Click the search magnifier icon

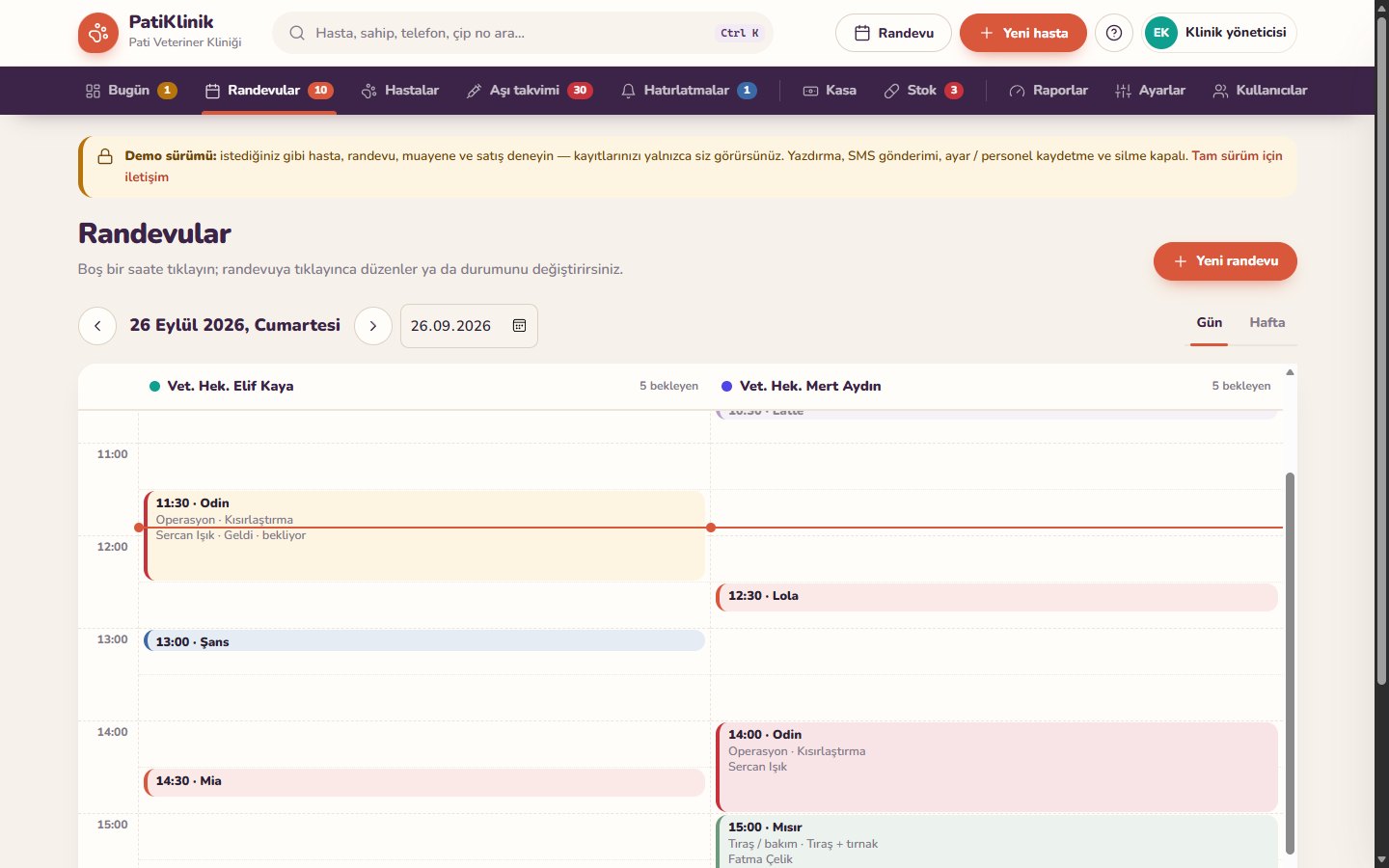click(297, 33)
